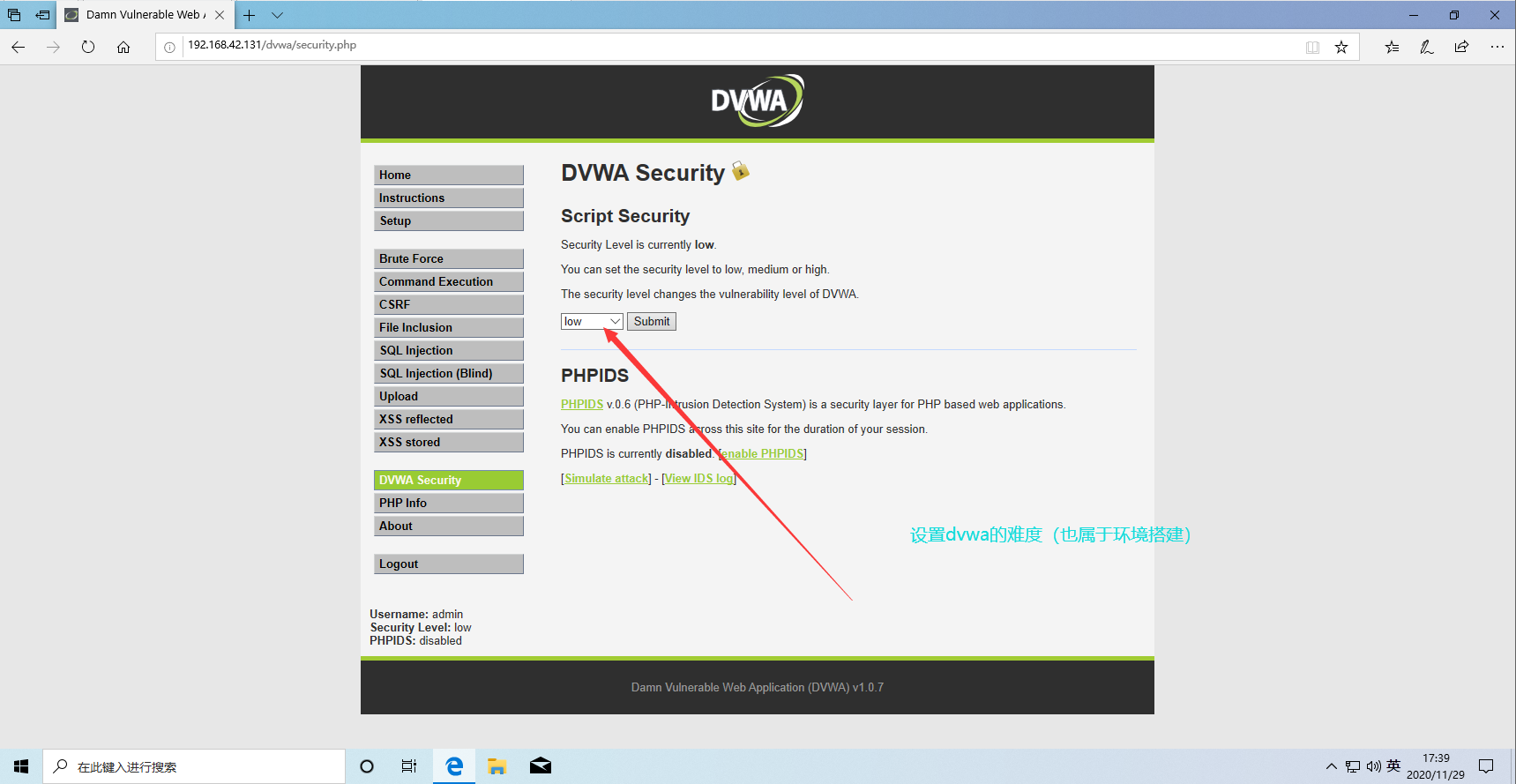Expand the security level dropdown
Screen dimensions: 1516x784
(592, 322)
